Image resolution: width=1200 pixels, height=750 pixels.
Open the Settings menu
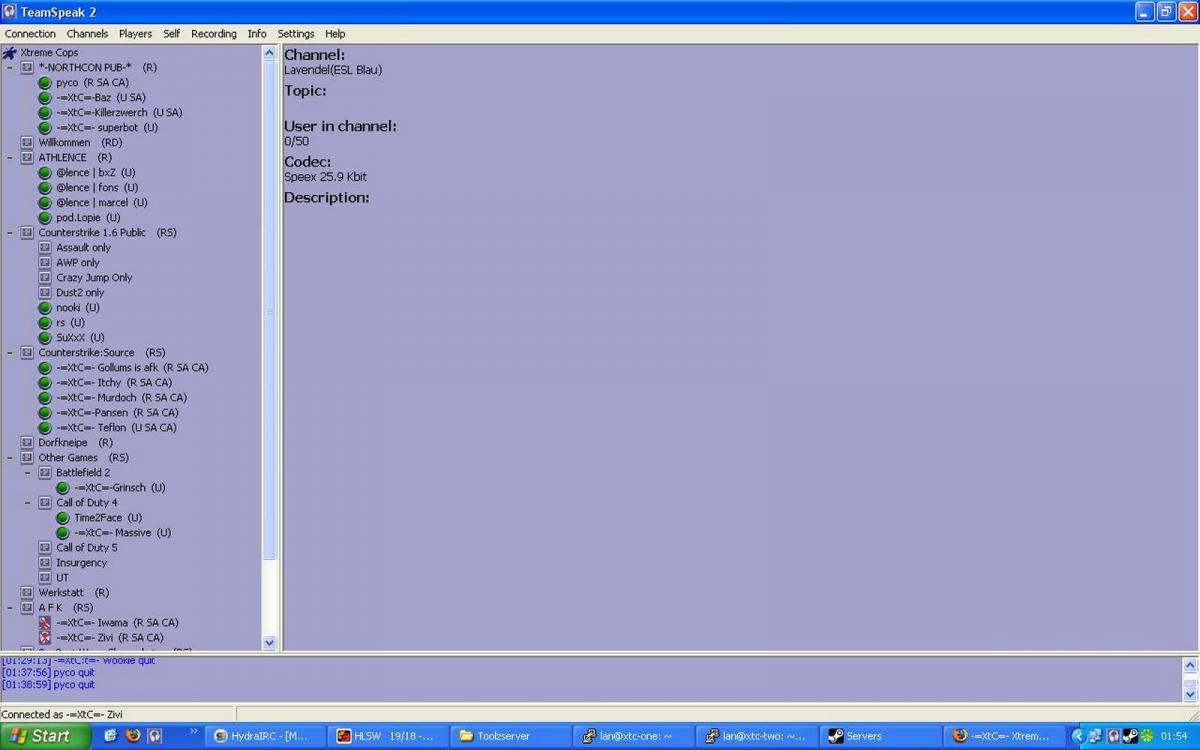click(x=296, y=34)
